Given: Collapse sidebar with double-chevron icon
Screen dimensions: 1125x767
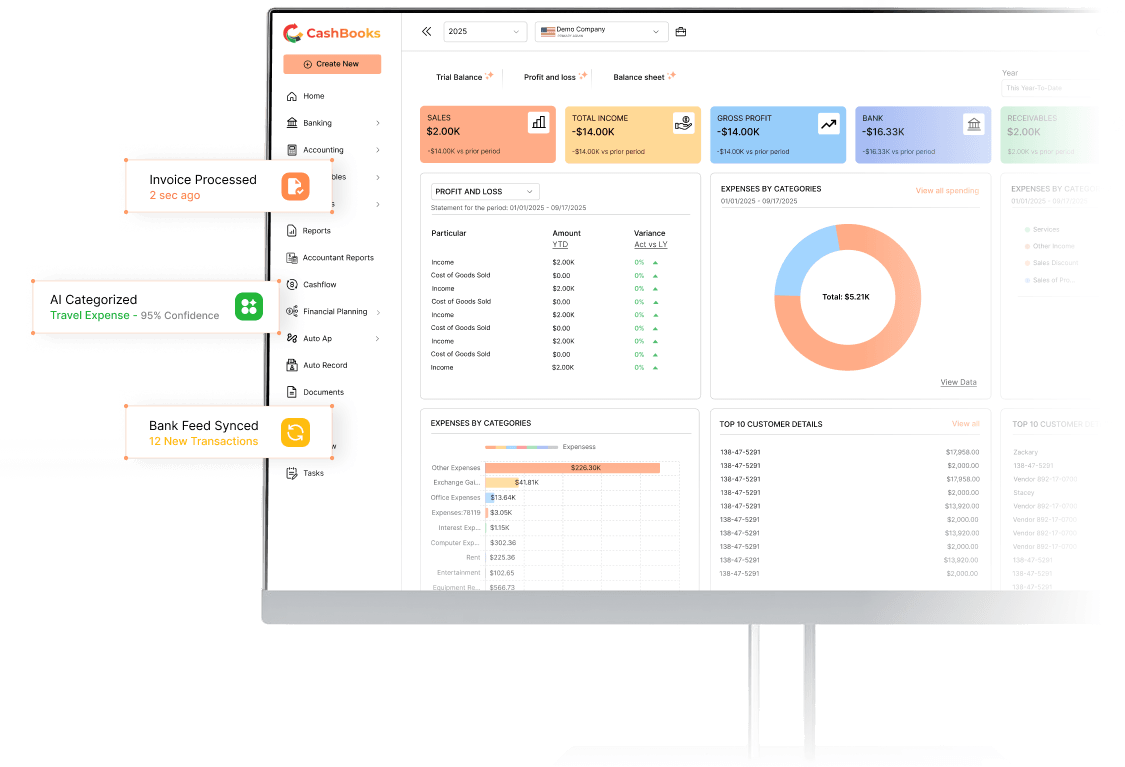Looking at the screenshot, I should coord(426,32).
